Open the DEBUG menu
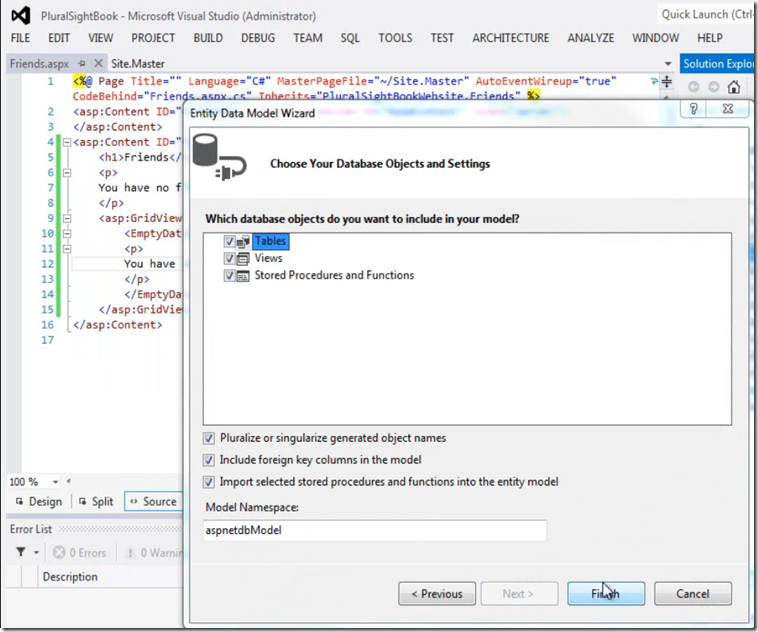 pos(258,38)
